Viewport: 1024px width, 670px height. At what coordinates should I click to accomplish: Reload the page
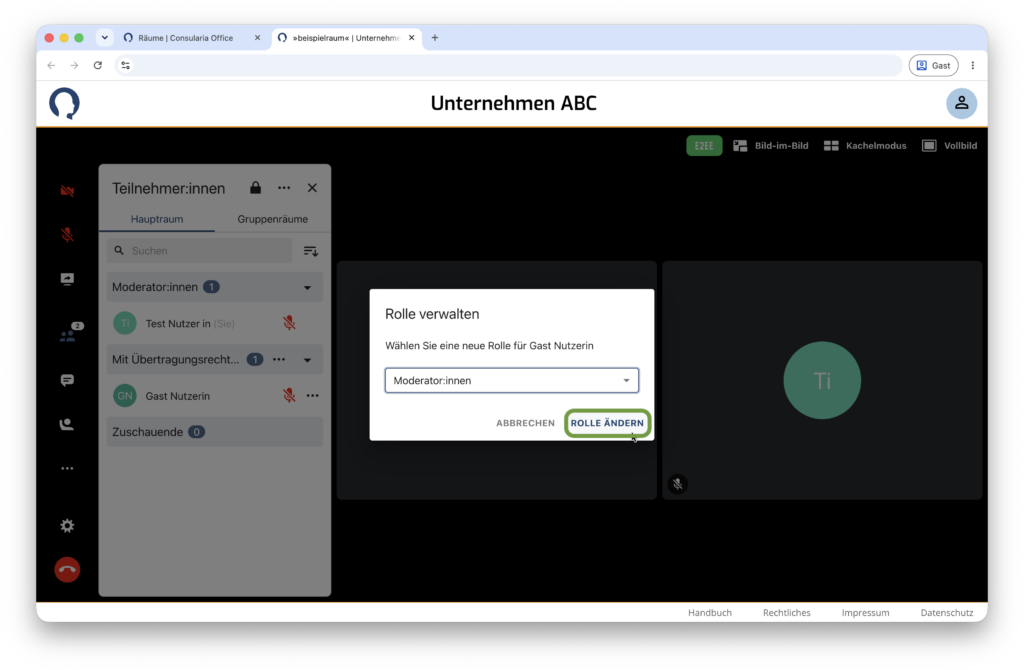point(98,65)
